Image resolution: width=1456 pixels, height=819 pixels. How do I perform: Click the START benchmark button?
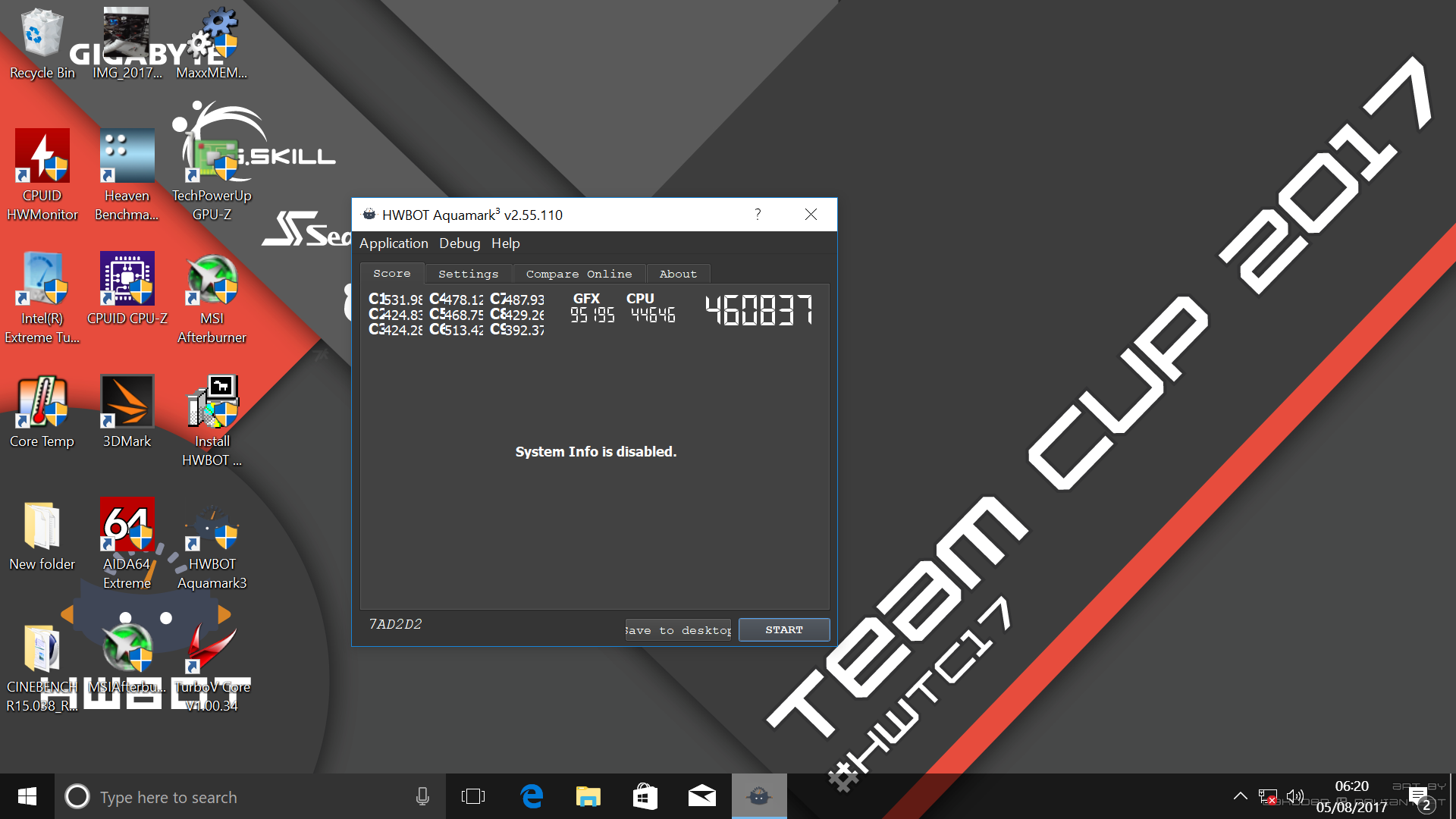784,629
